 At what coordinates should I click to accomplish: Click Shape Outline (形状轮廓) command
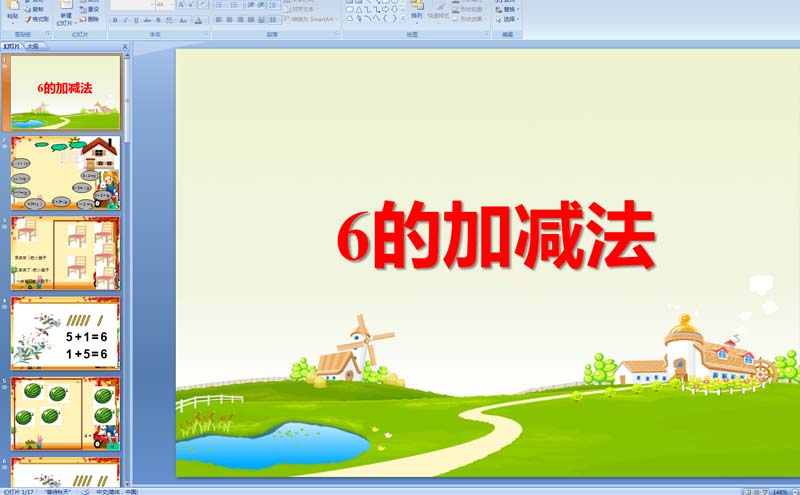(469, 9)
